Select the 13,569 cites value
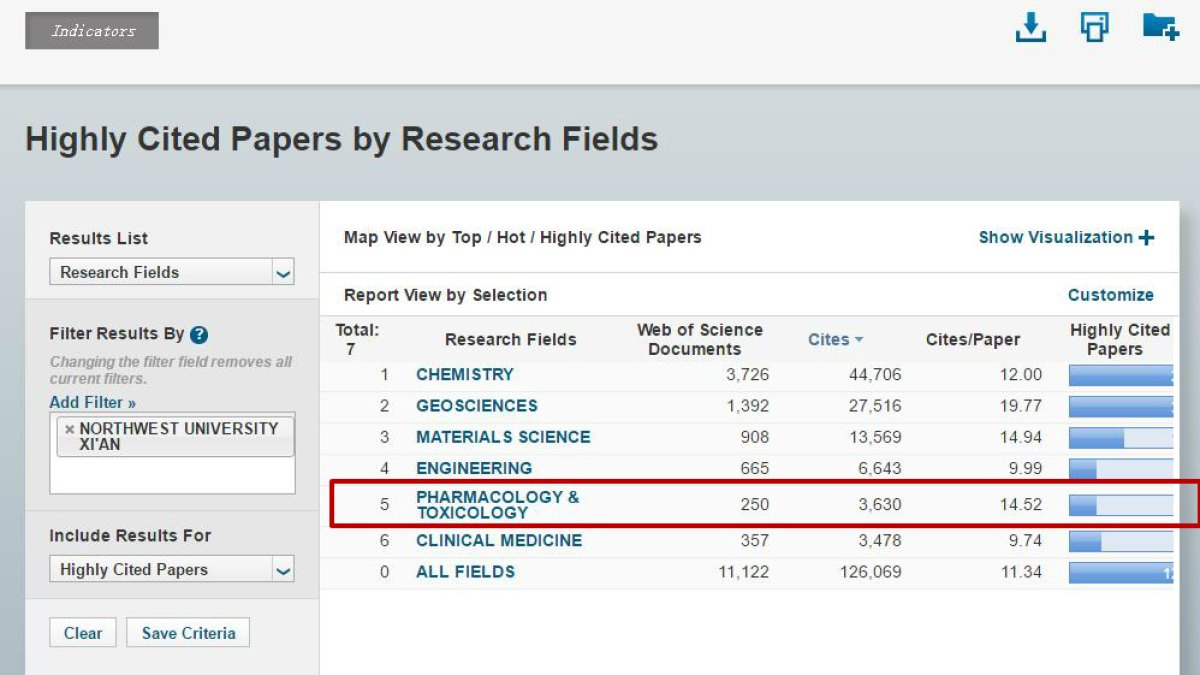The image size is (1200, 675). pyautogui.click(x=874, y=437)
